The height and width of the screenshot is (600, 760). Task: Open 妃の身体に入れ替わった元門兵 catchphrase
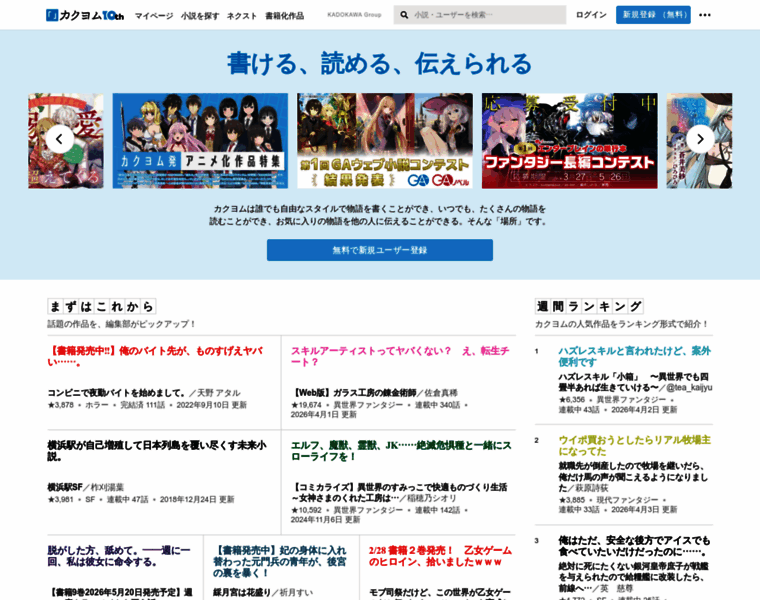click(x=280, y=562)
